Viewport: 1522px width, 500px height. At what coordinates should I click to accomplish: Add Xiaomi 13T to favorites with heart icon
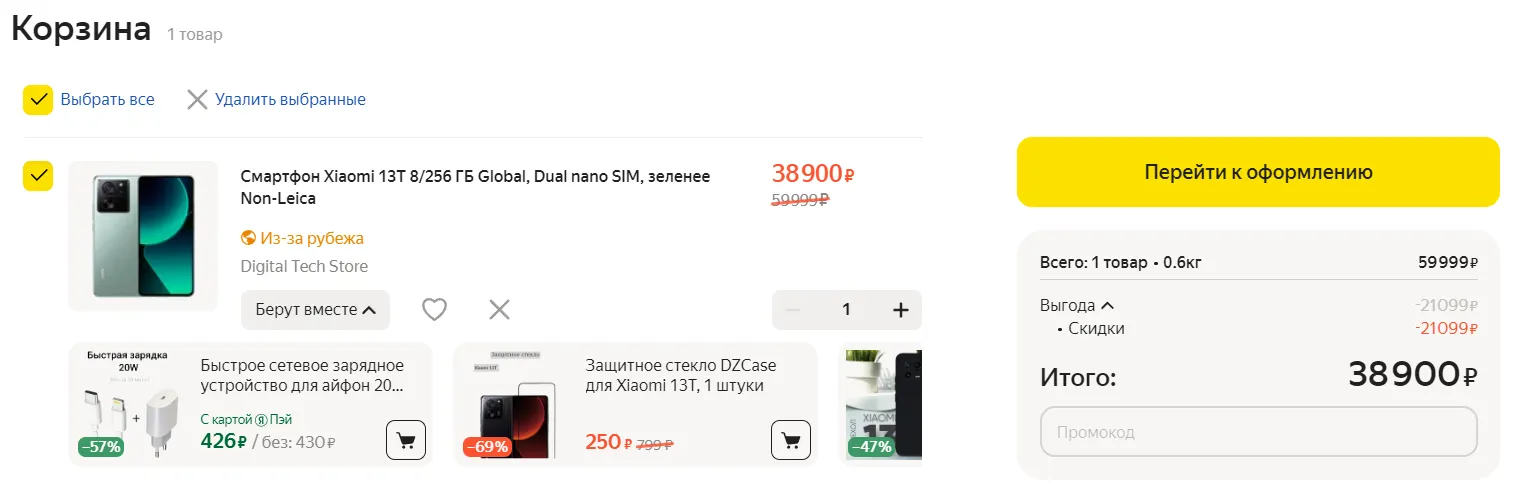(434, 310)
